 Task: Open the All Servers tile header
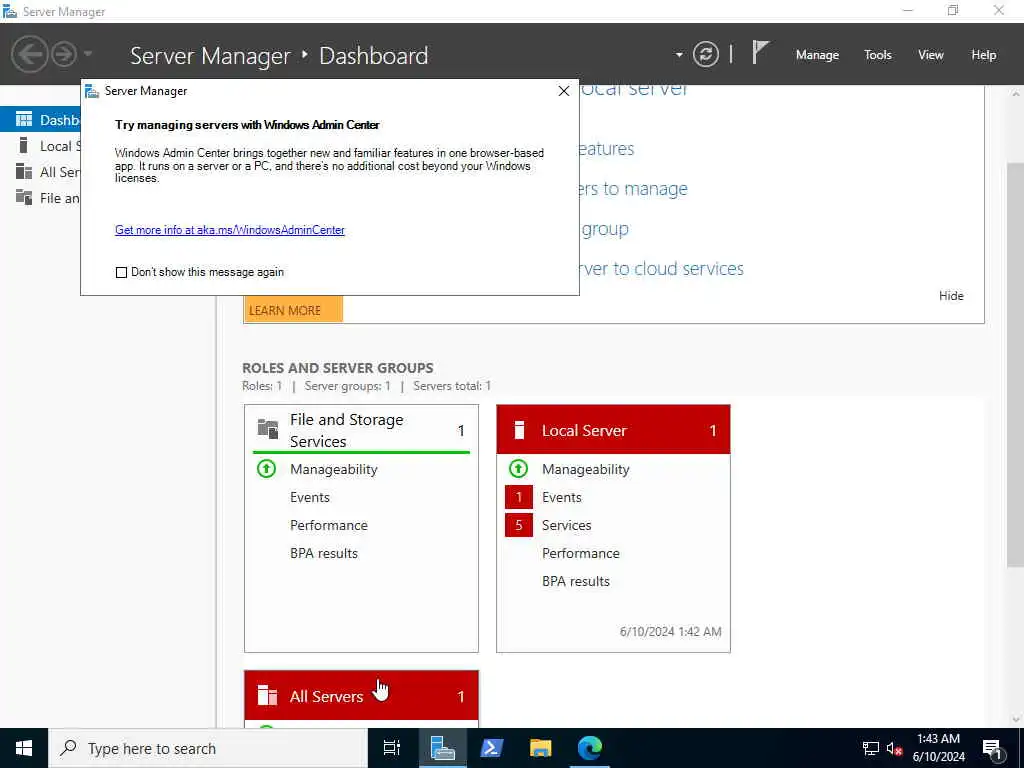(361, 696)
